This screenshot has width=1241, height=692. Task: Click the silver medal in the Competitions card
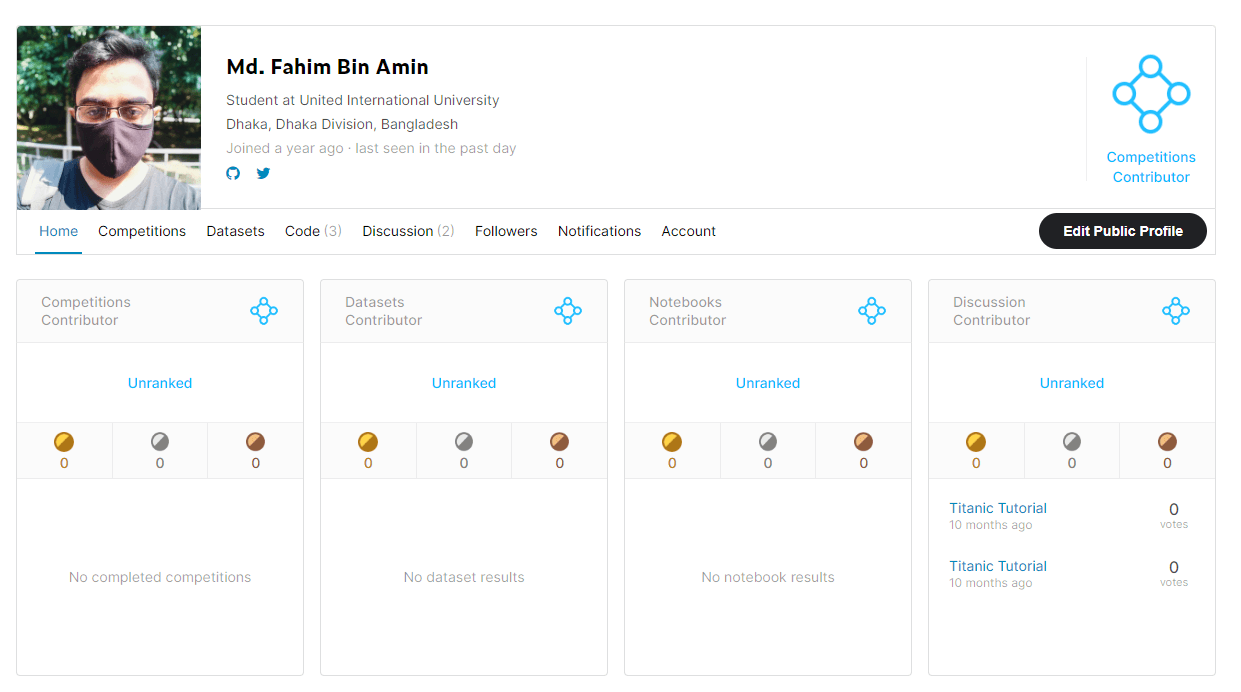tap(160, 442)
